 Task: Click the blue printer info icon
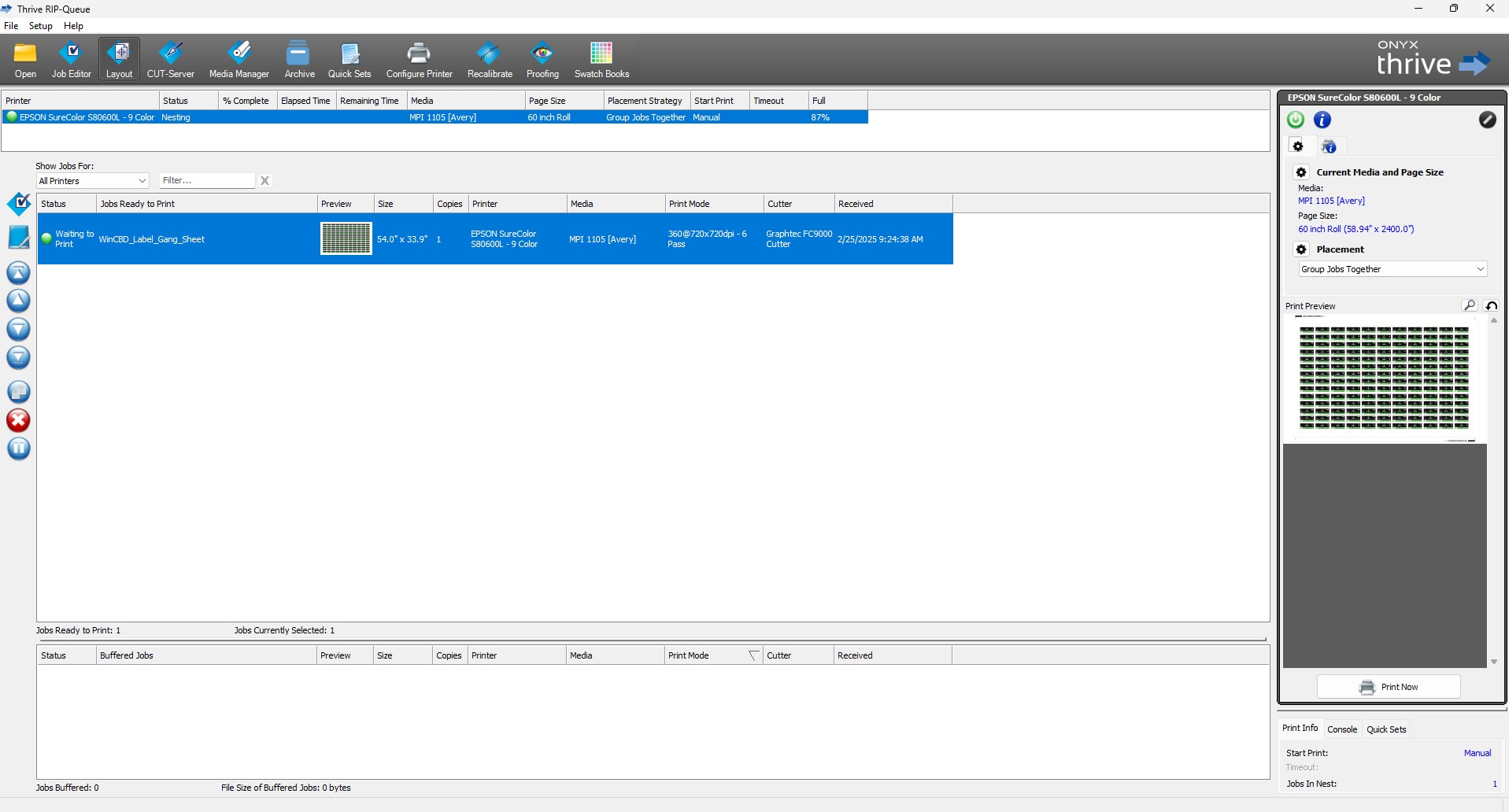point(1322,120)
